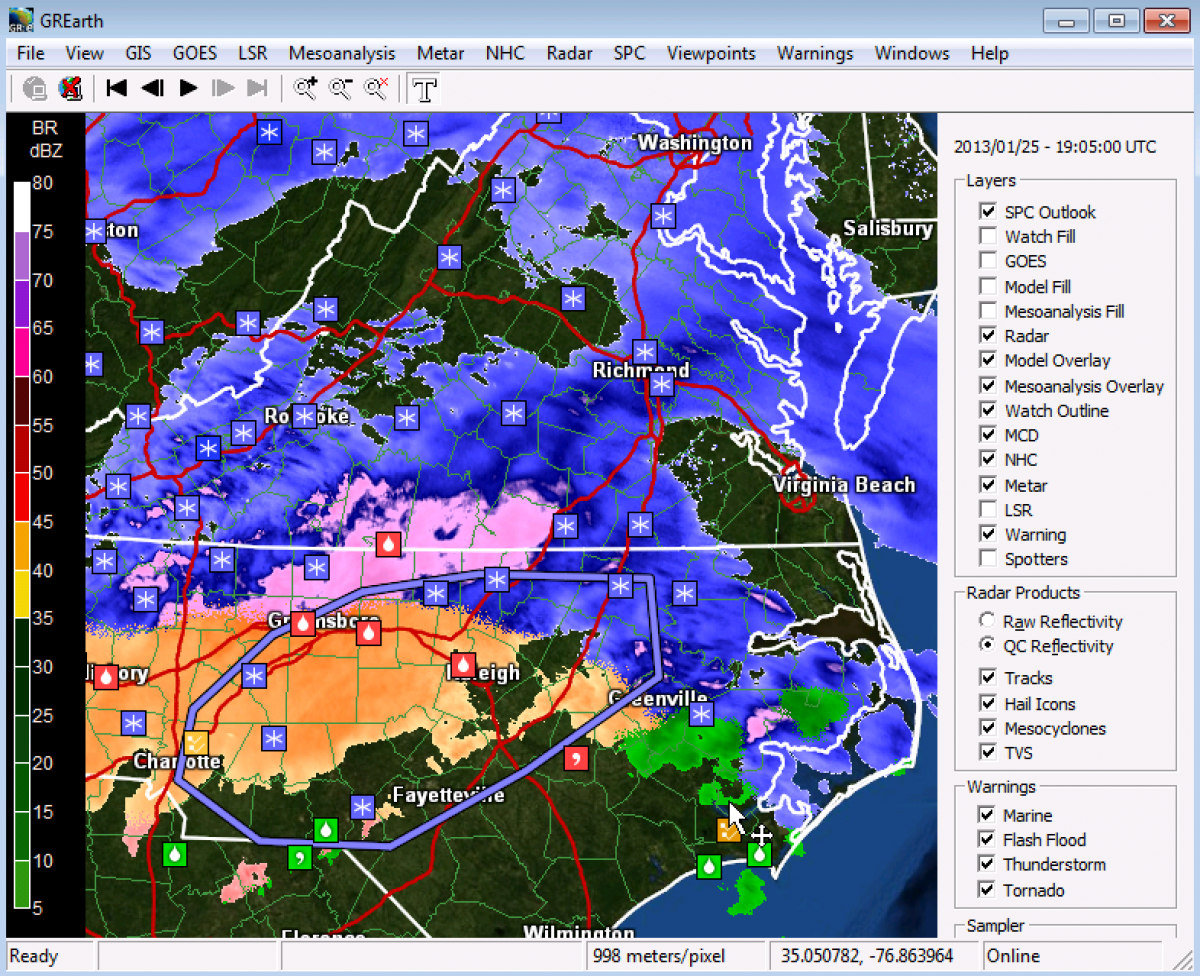The image size is (1200, 976).
Task: Click the Salisbury map label
Action: 888,229
